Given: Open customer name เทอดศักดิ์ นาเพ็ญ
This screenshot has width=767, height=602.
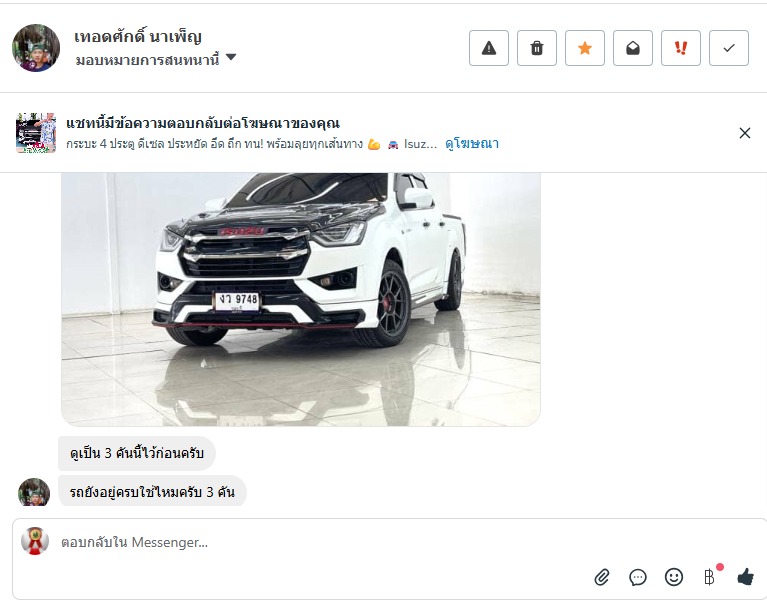Looking at the screenshot, I should (x=138, y=37).
